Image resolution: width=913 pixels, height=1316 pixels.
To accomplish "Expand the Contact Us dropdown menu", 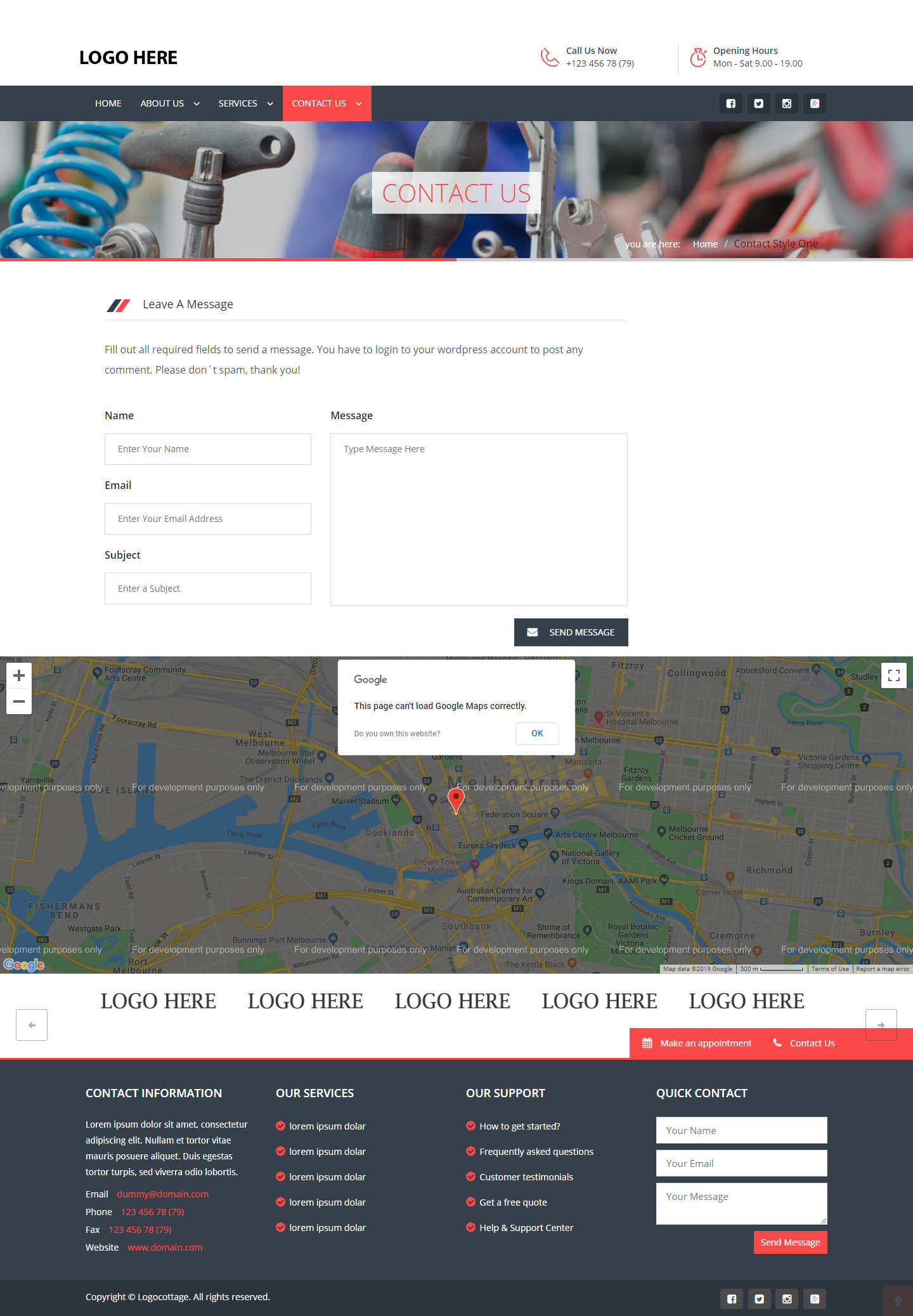I will [x=327, y=103].
